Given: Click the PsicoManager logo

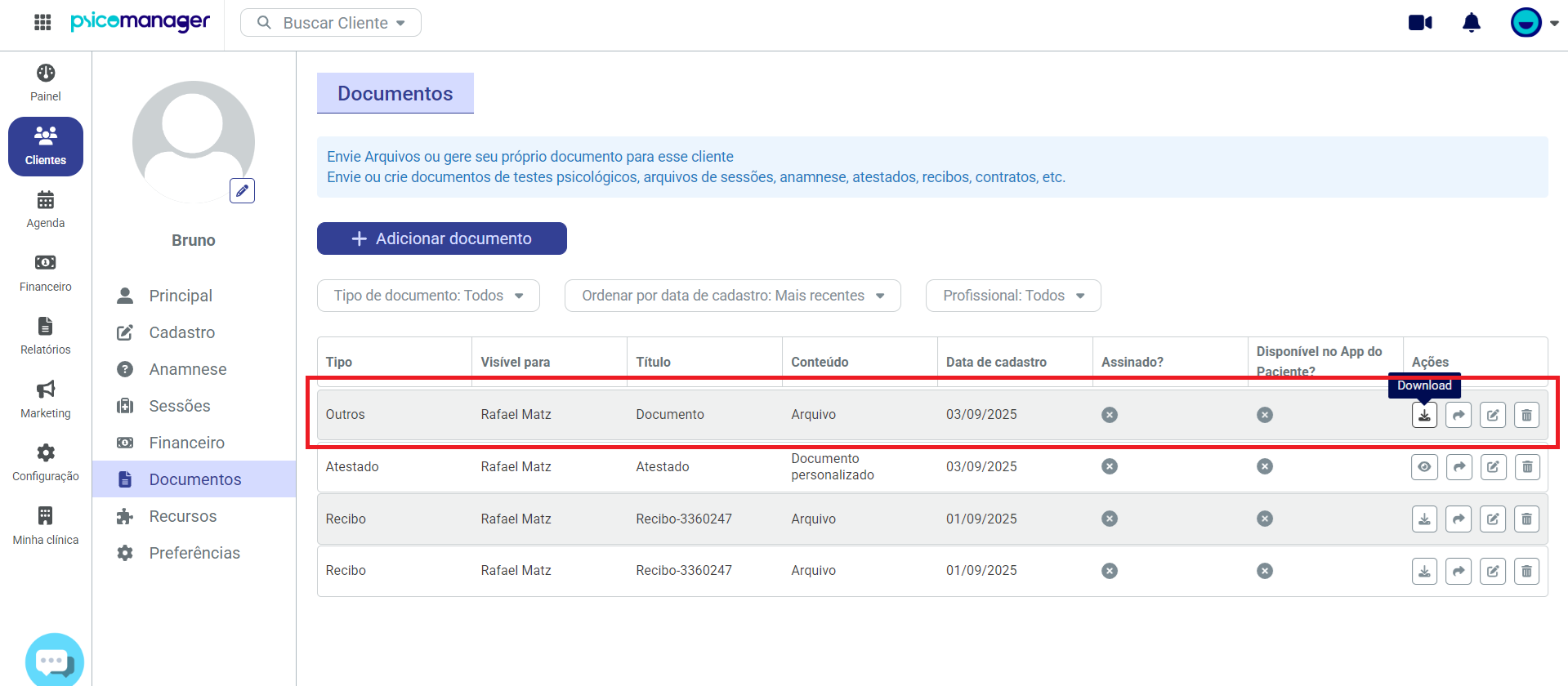Looking at the screenshot, I should [140, 22].
